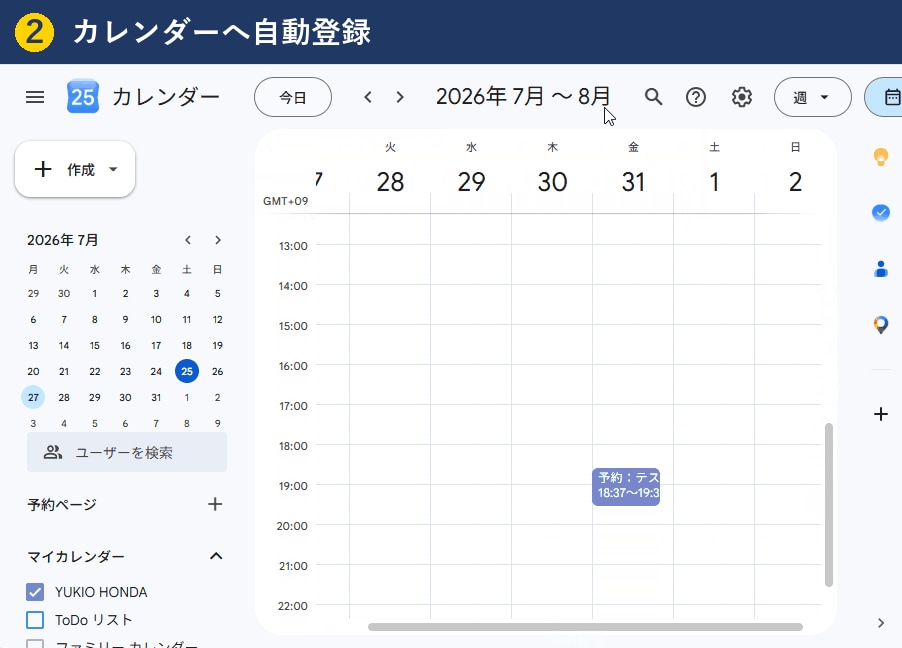The width and height of the screenshot is (902, 648).
Task: Select day 28 in week header
Action: coord(390,182)
